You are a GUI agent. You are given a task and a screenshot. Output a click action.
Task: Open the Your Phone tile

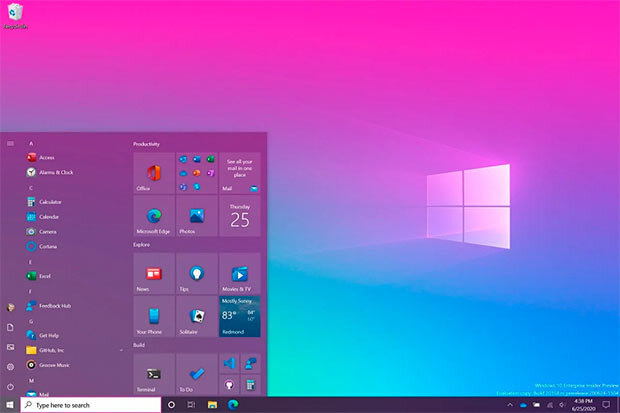point(154,316)
